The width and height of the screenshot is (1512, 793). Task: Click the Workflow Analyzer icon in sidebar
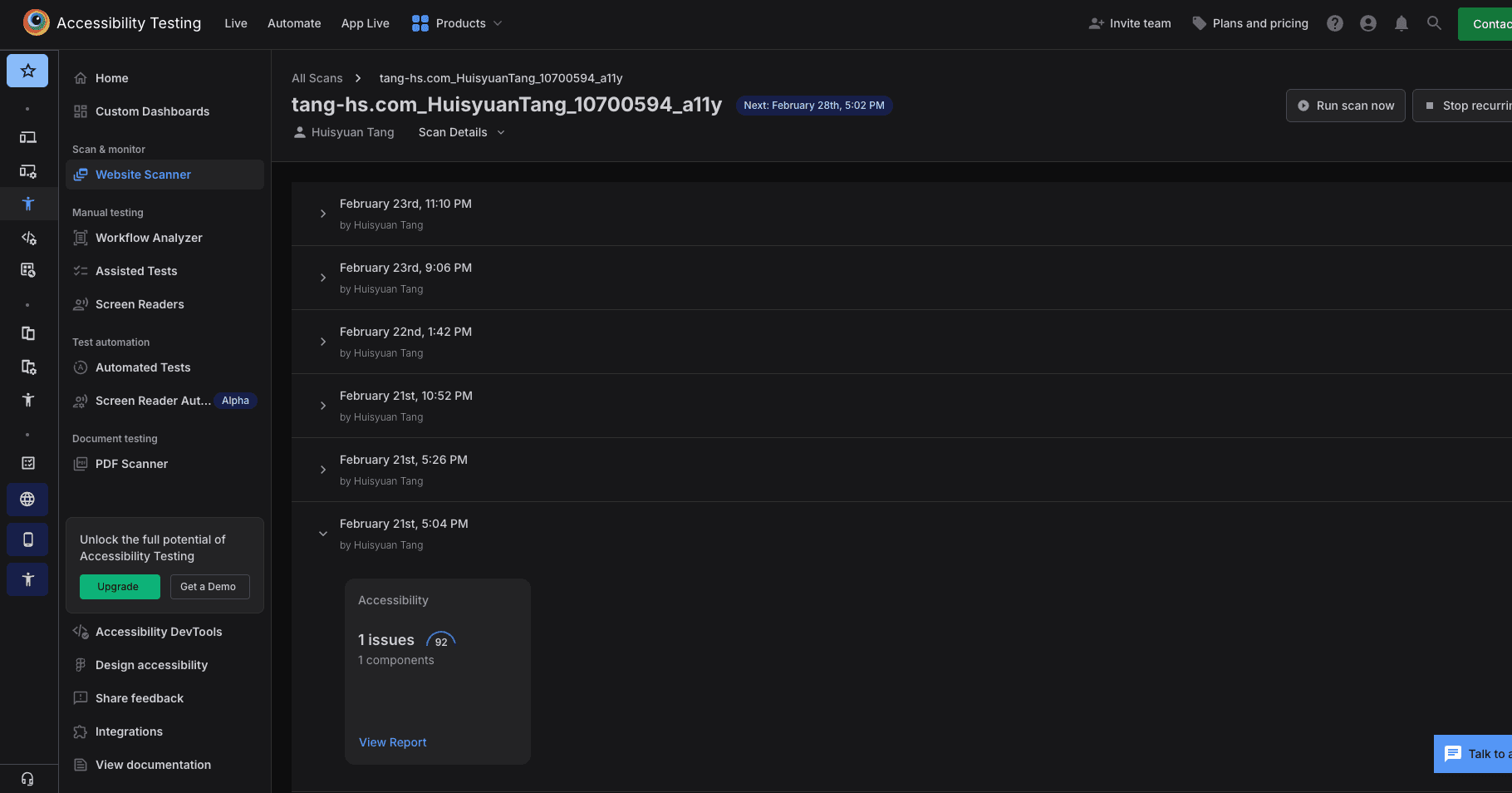point(81,238)
